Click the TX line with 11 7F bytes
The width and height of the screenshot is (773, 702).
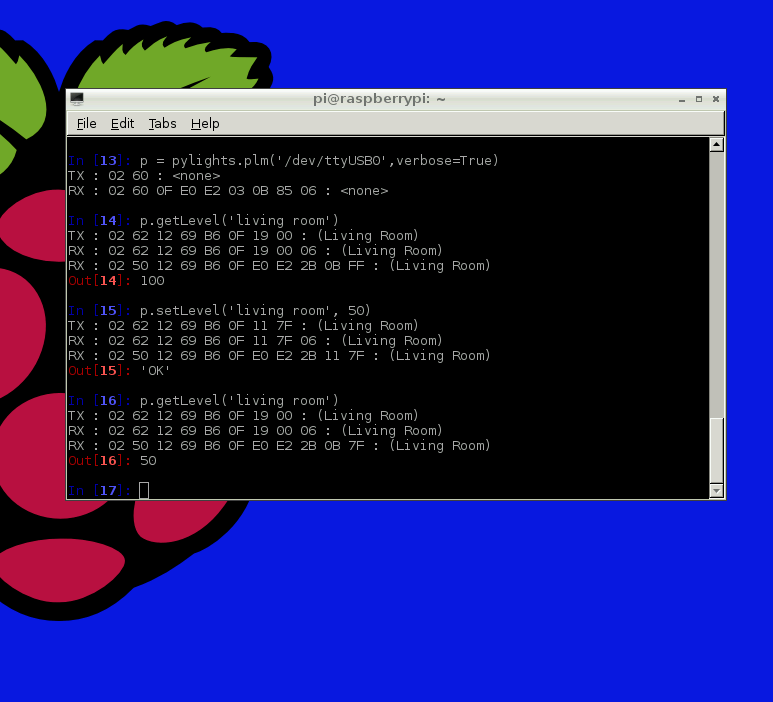(x=243, y=325)
